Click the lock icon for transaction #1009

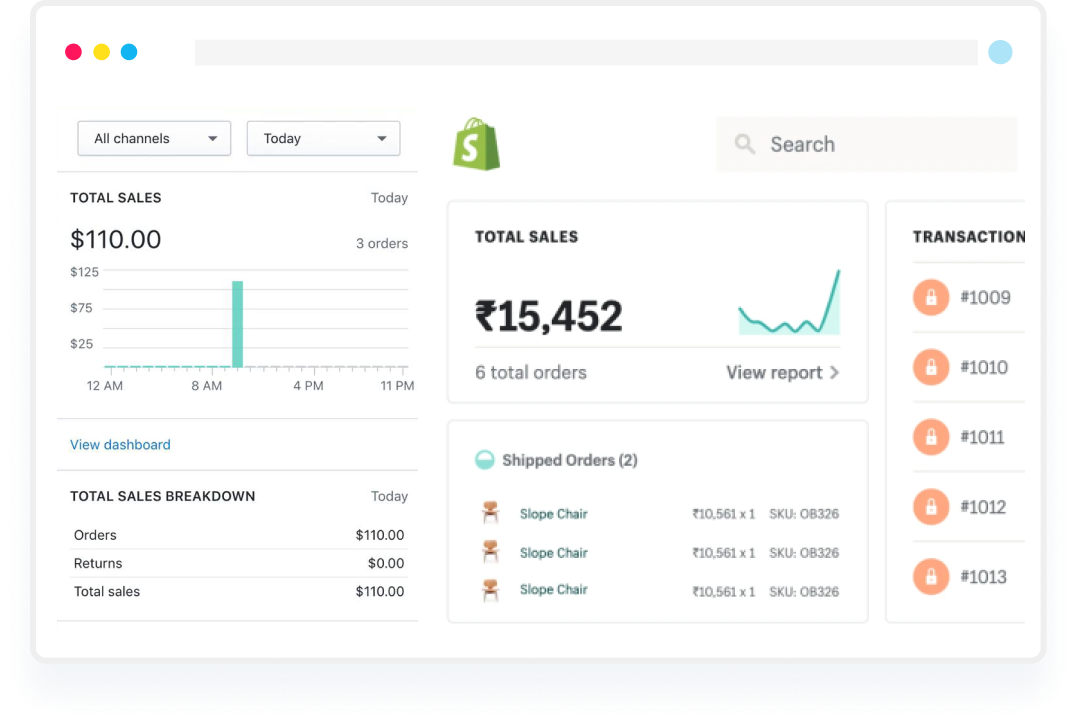coord(931,297)
